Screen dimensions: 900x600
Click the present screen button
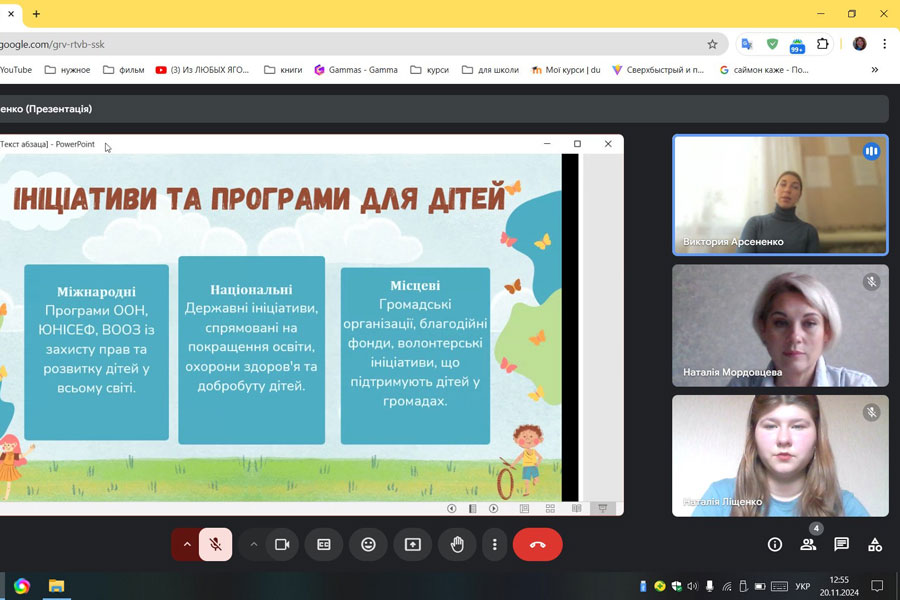[x=412, y=544]
